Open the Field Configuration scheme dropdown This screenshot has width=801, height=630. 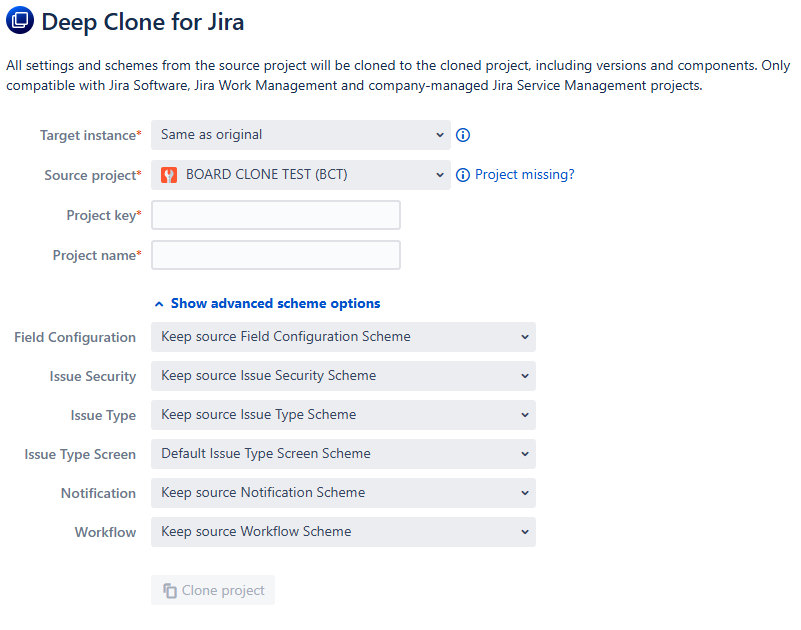(343, 337)
